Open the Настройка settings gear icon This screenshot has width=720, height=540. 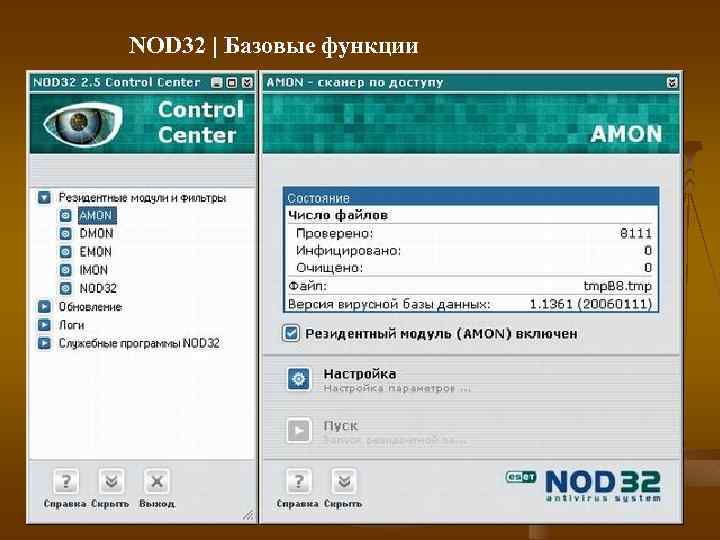(x=298, y=379)
